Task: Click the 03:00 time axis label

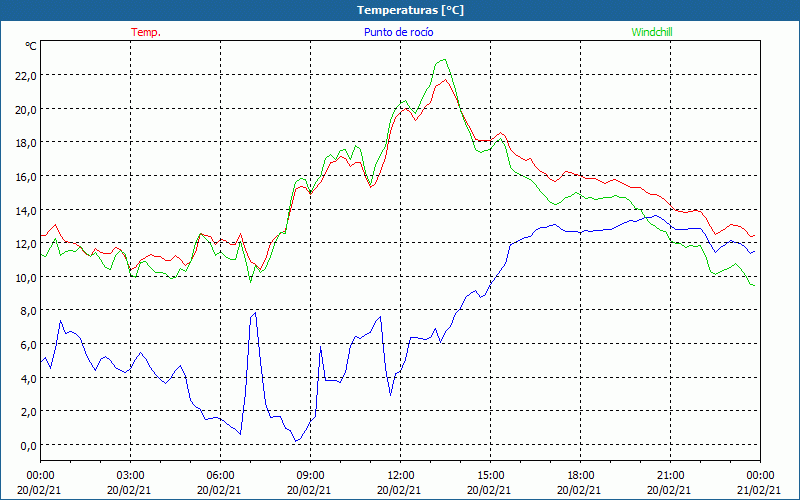Action: 131,476
